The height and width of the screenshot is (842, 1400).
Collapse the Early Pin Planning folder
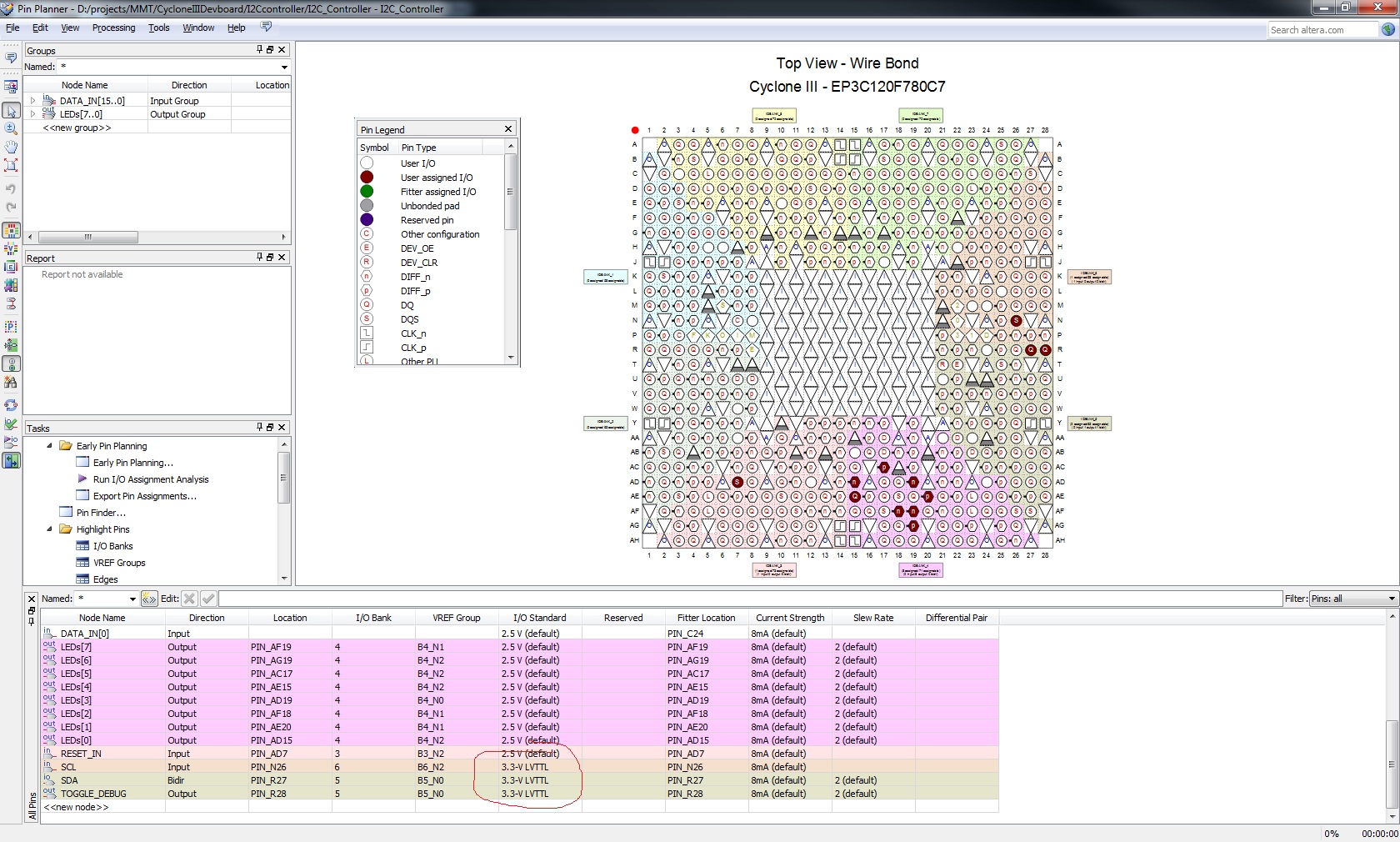coord(49,446)
